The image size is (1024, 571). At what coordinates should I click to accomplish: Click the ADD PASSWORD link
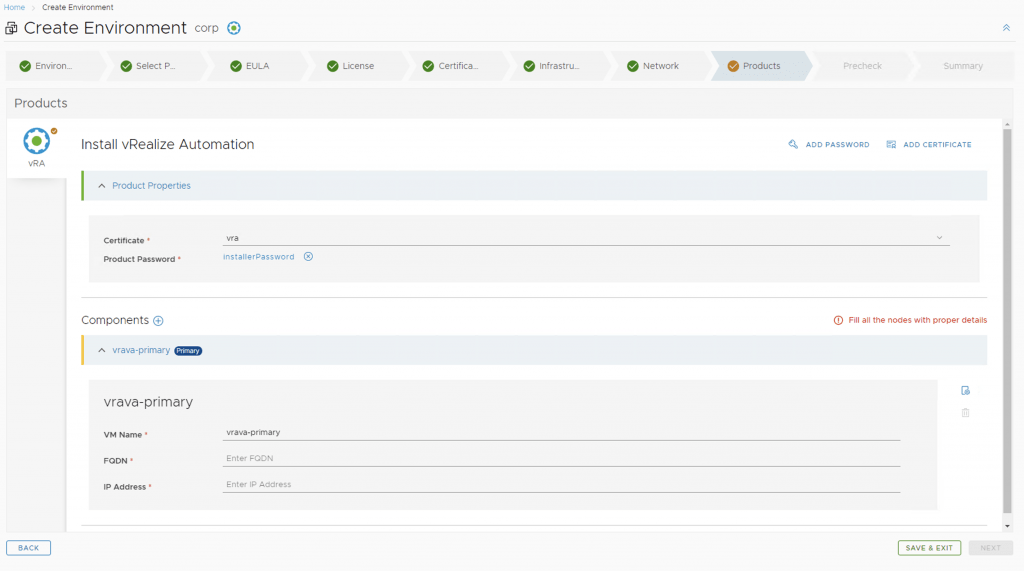click(x=829, y=145)
